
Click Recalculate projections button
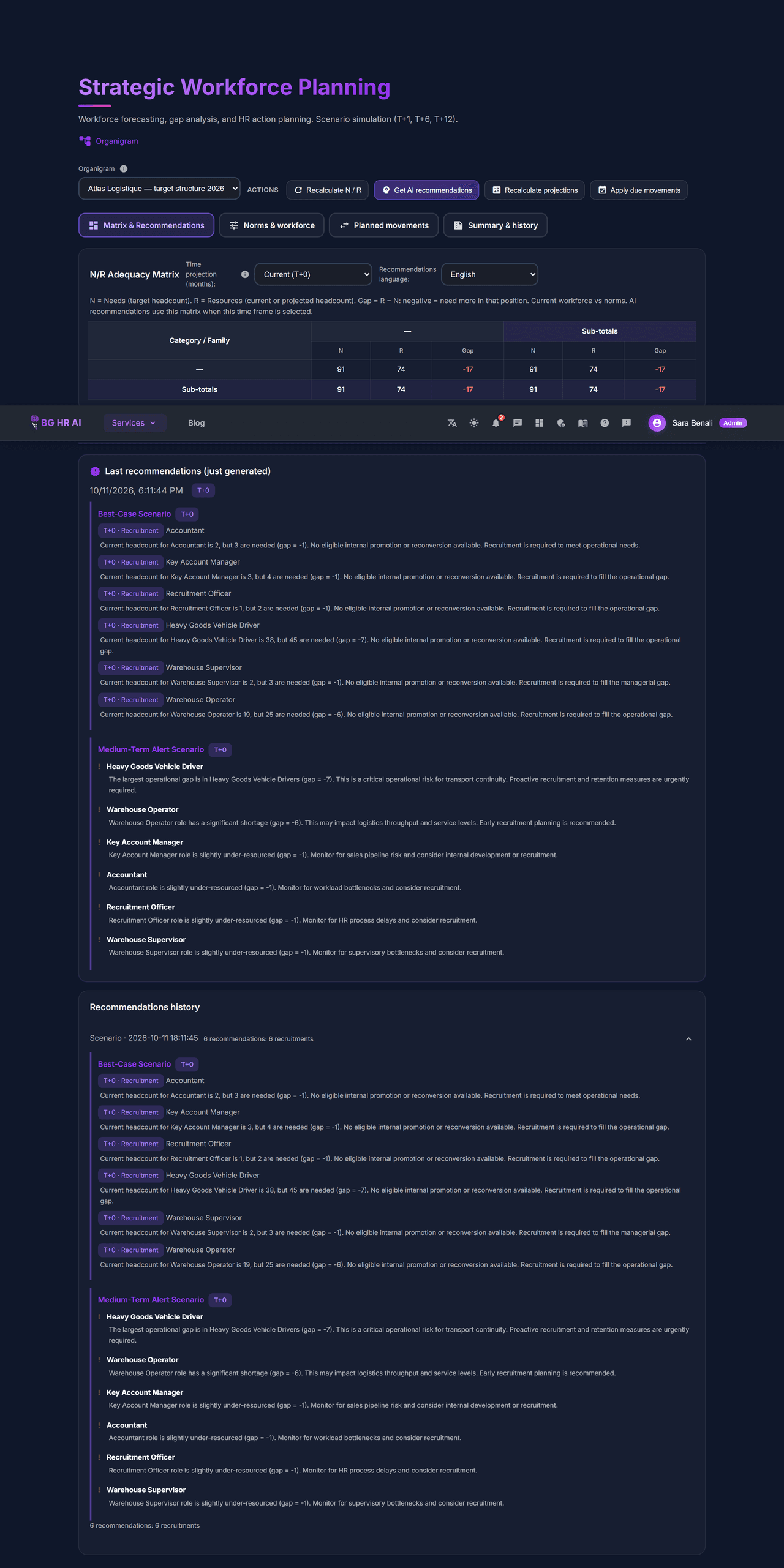tap(535, 190)
